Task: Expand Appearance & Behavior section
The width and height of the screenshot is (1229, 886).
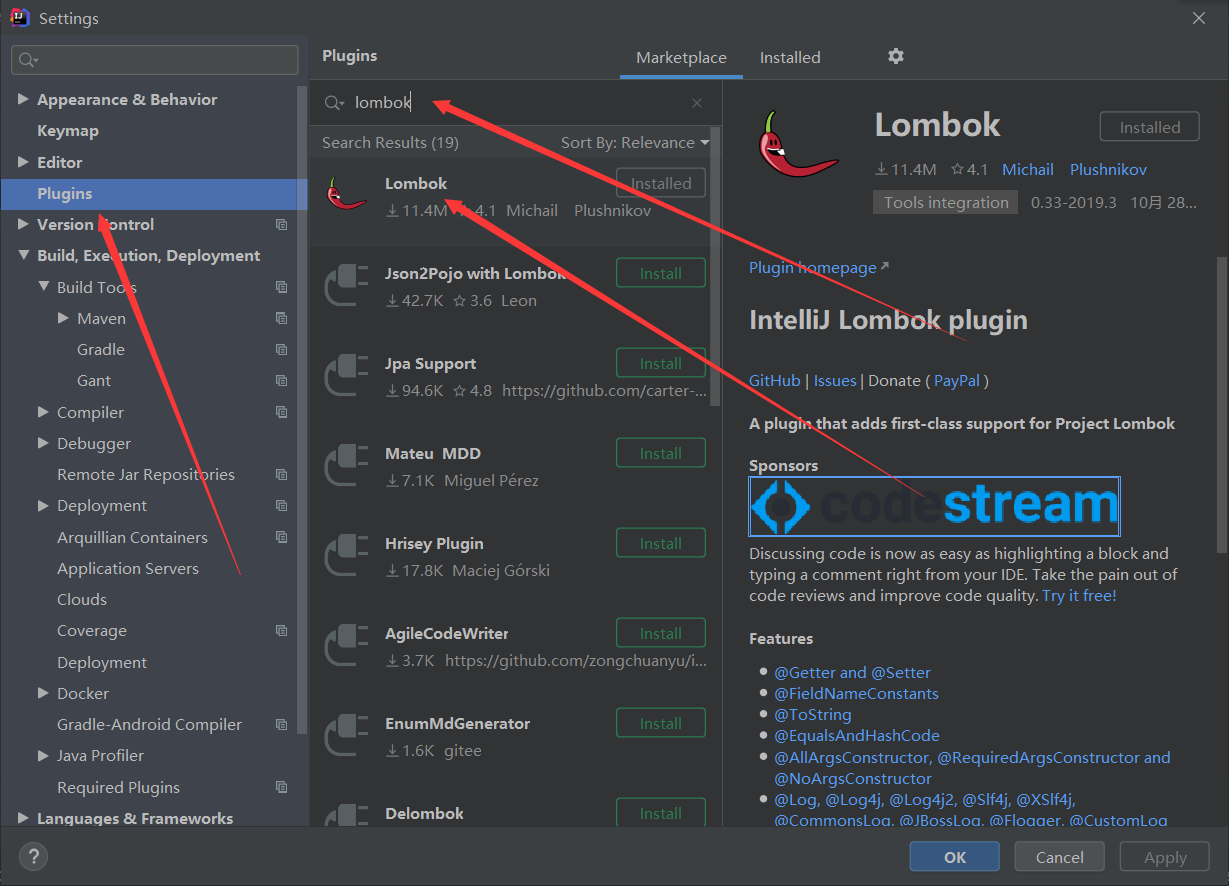Action: [x=23, y=100]
